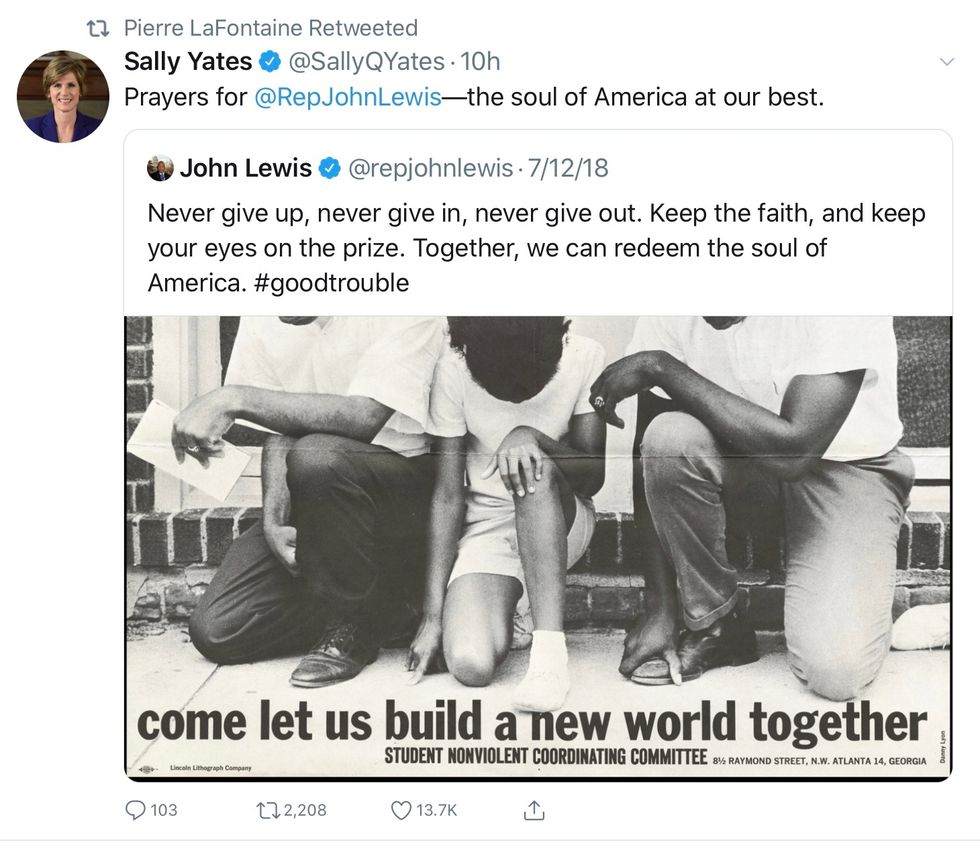Expand the tweet options chevron menu
The height and width of the screenshot is (852, 980).
946,62
